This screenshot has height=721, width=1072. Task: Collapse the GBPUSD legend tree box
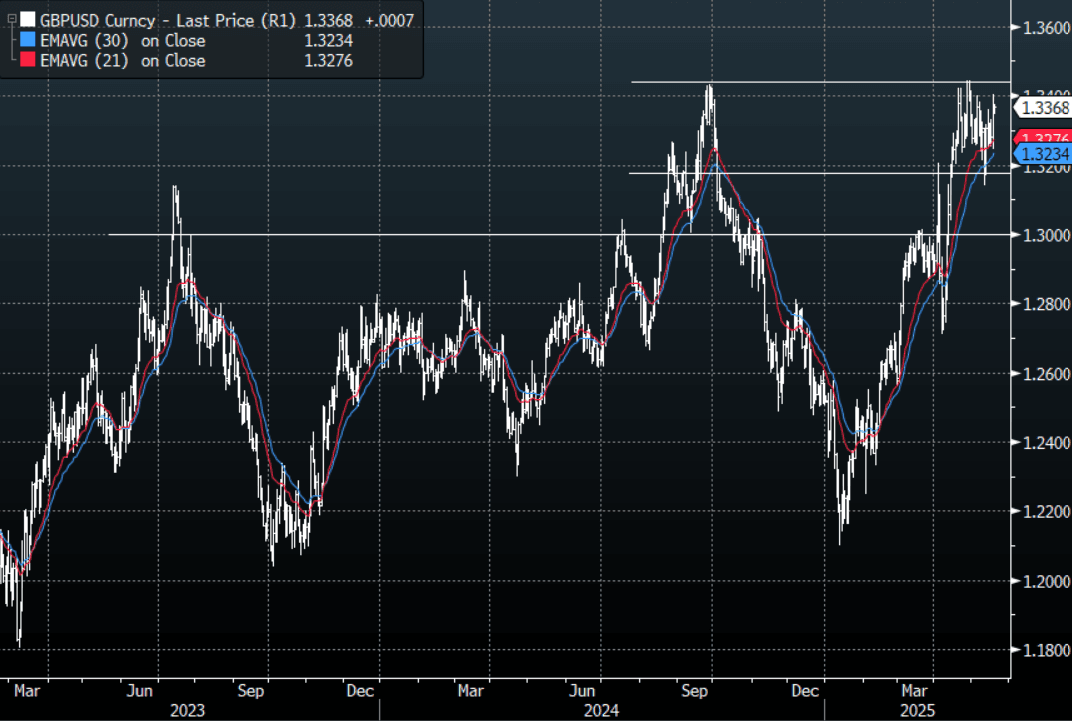tap(11, 20)
